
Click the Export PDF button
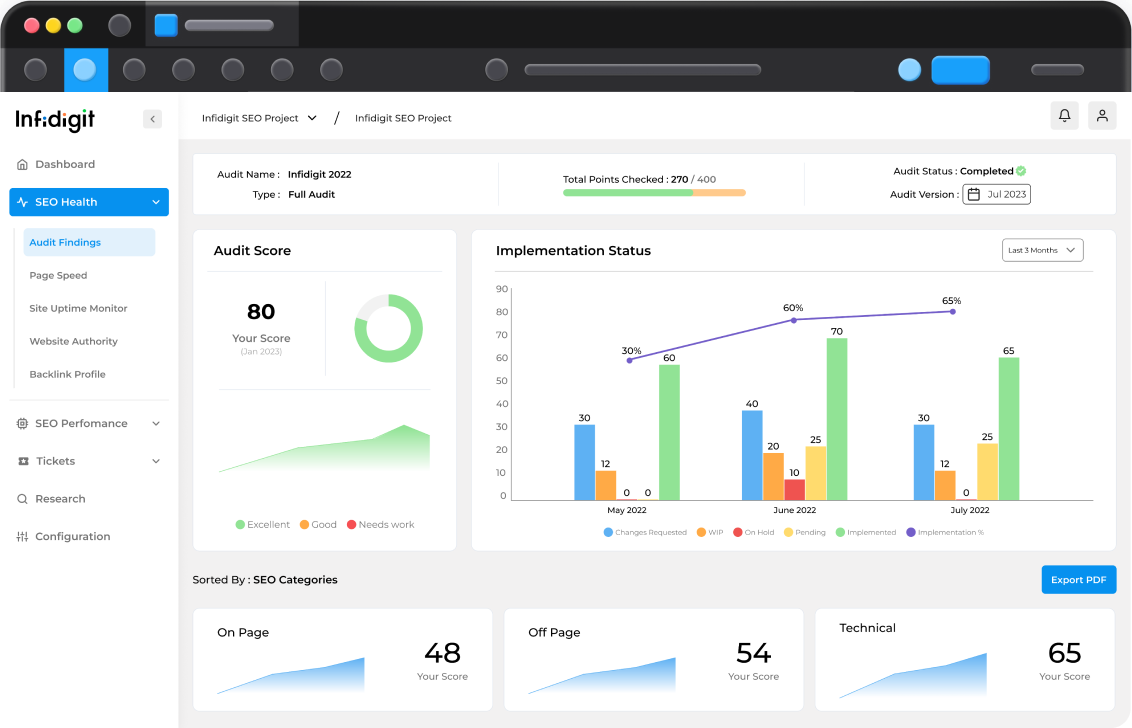1078,580
